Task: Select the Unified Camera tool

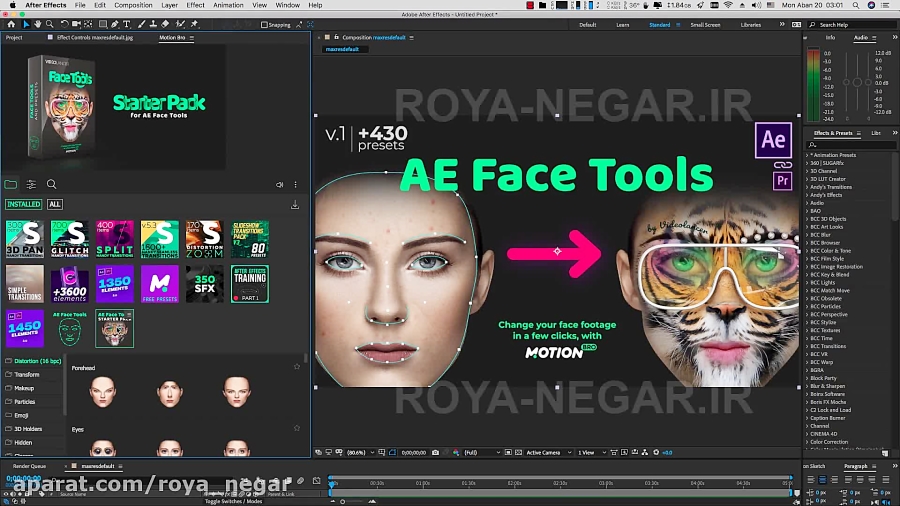Action: 76,25
